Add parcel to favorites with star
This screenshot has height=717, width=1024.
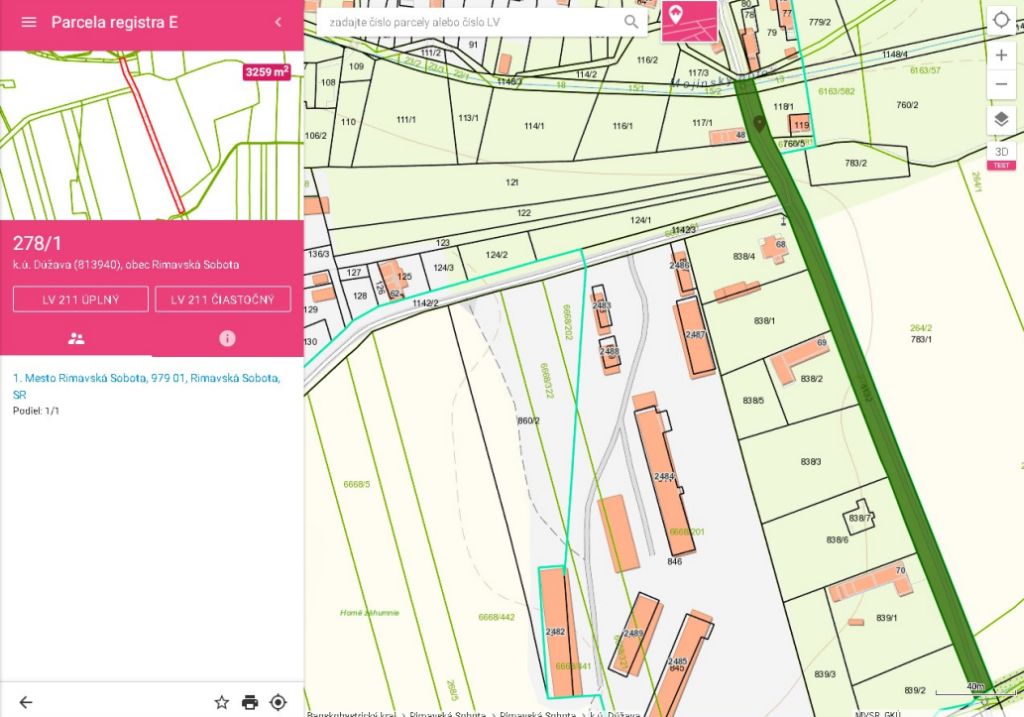click(222, 702)
